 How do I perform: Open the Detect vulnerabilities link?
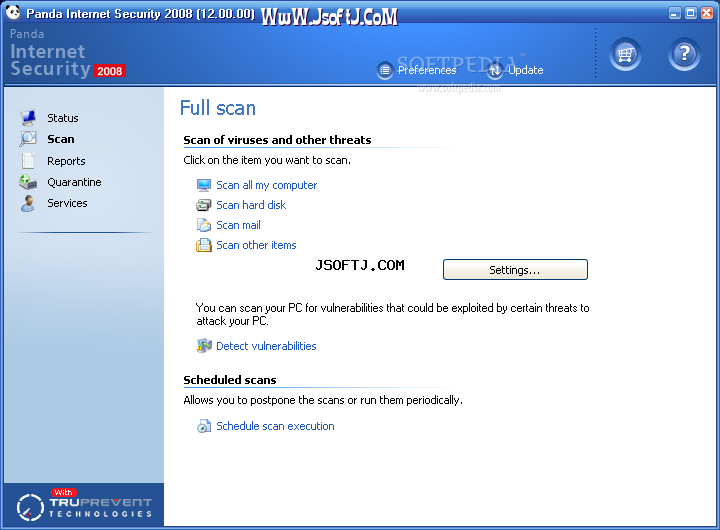(266, 346)
